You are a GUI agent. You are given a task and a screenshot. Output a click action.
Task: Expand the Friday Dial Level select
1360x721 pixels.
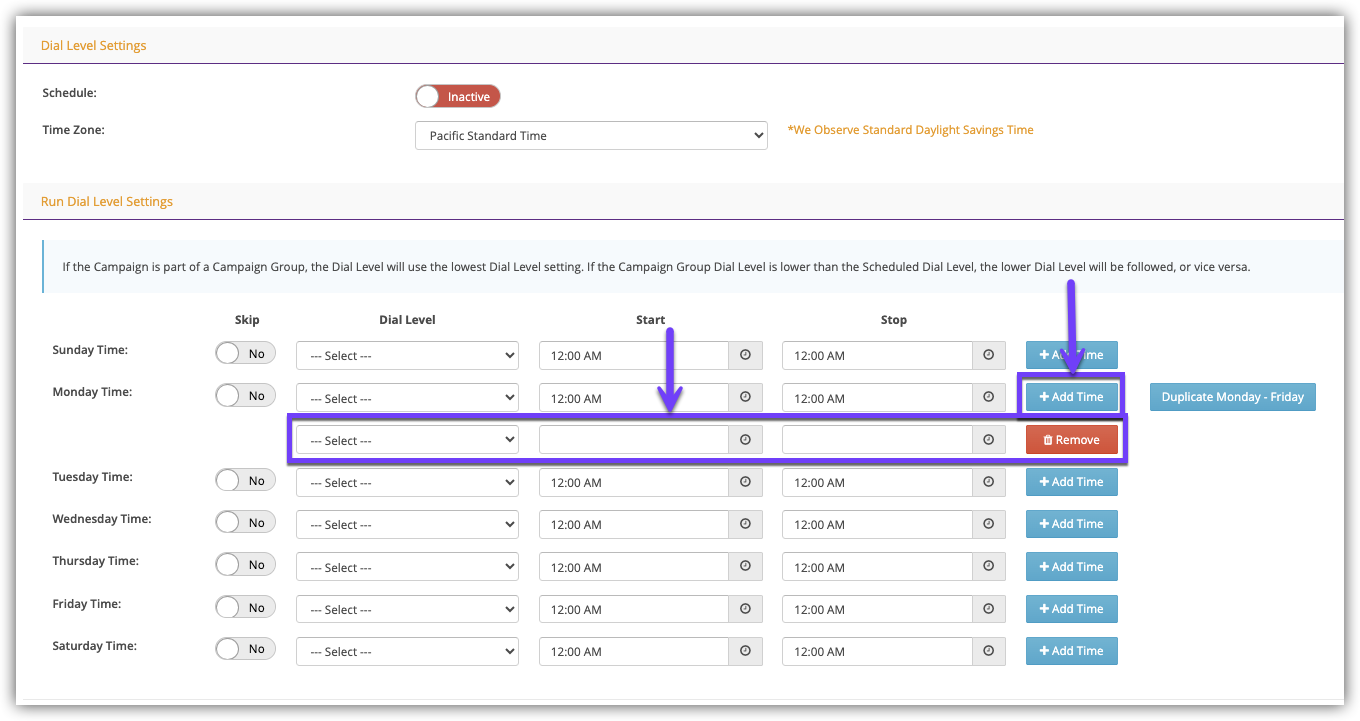(x=407, y=609)
